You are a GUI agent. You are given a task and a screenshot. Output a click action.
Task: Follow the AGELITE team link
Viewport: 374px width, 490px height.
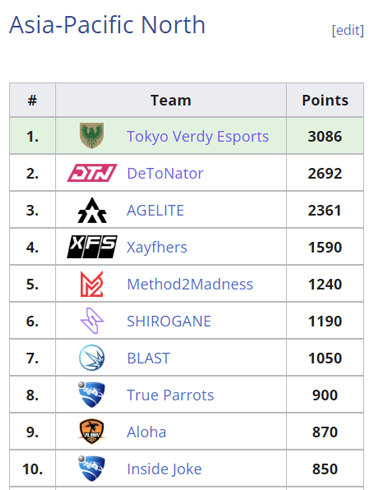(155, 210)
